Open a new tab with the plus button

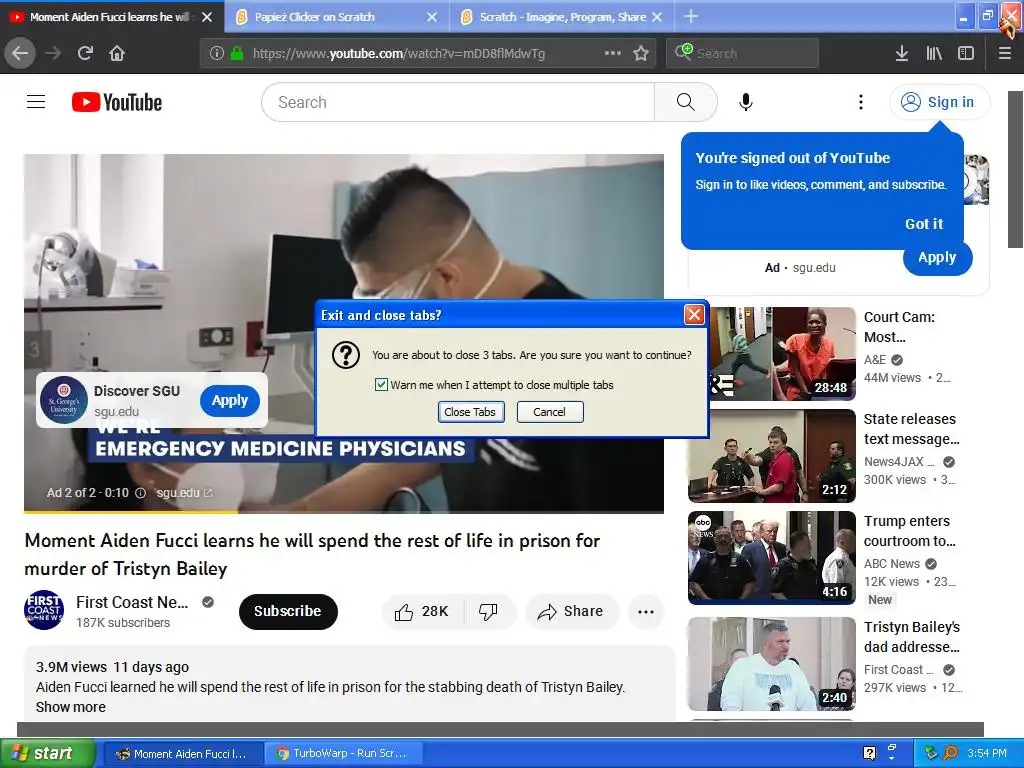coord(690,16)
